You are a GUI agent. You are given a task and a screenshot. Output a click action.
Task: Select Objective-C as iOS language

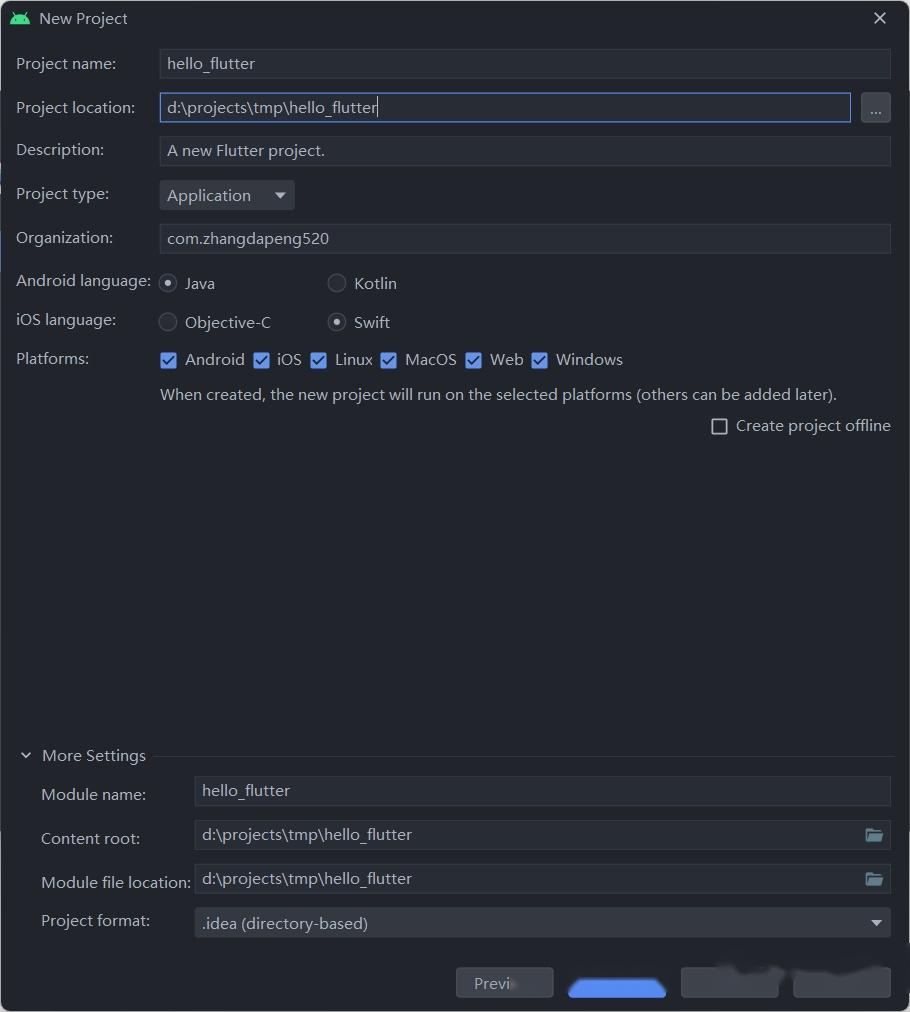pos(168,322)
